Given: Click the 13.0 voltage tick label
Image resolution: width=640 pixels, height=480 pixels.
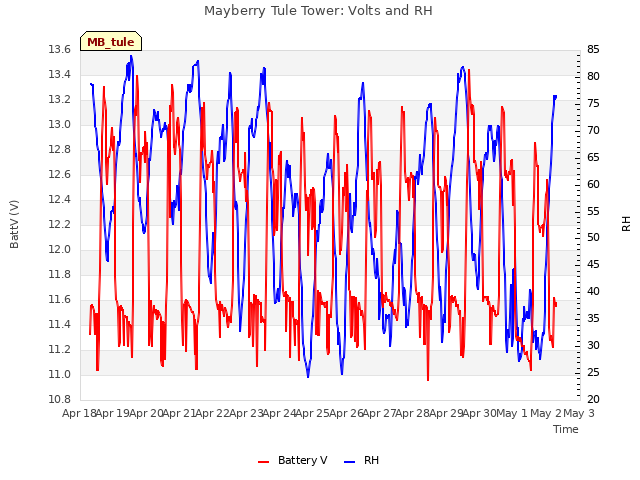Looking at the screenshot, I should [x=60, y=124].
